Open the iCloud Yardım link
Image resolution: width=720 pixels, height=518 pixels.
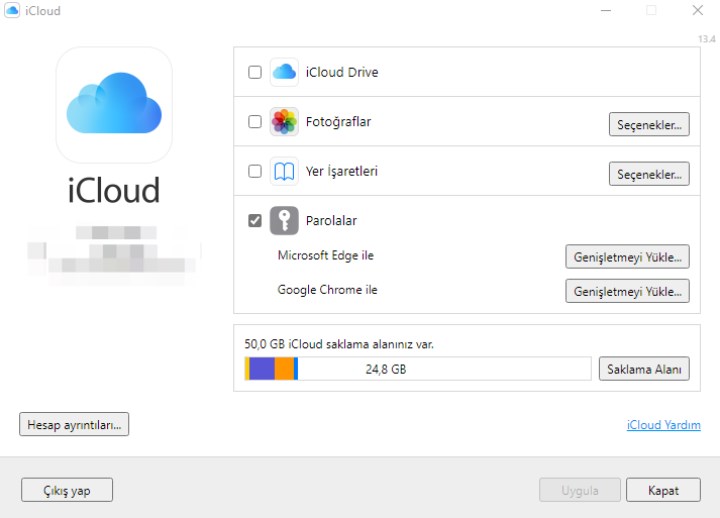[664, 425]
